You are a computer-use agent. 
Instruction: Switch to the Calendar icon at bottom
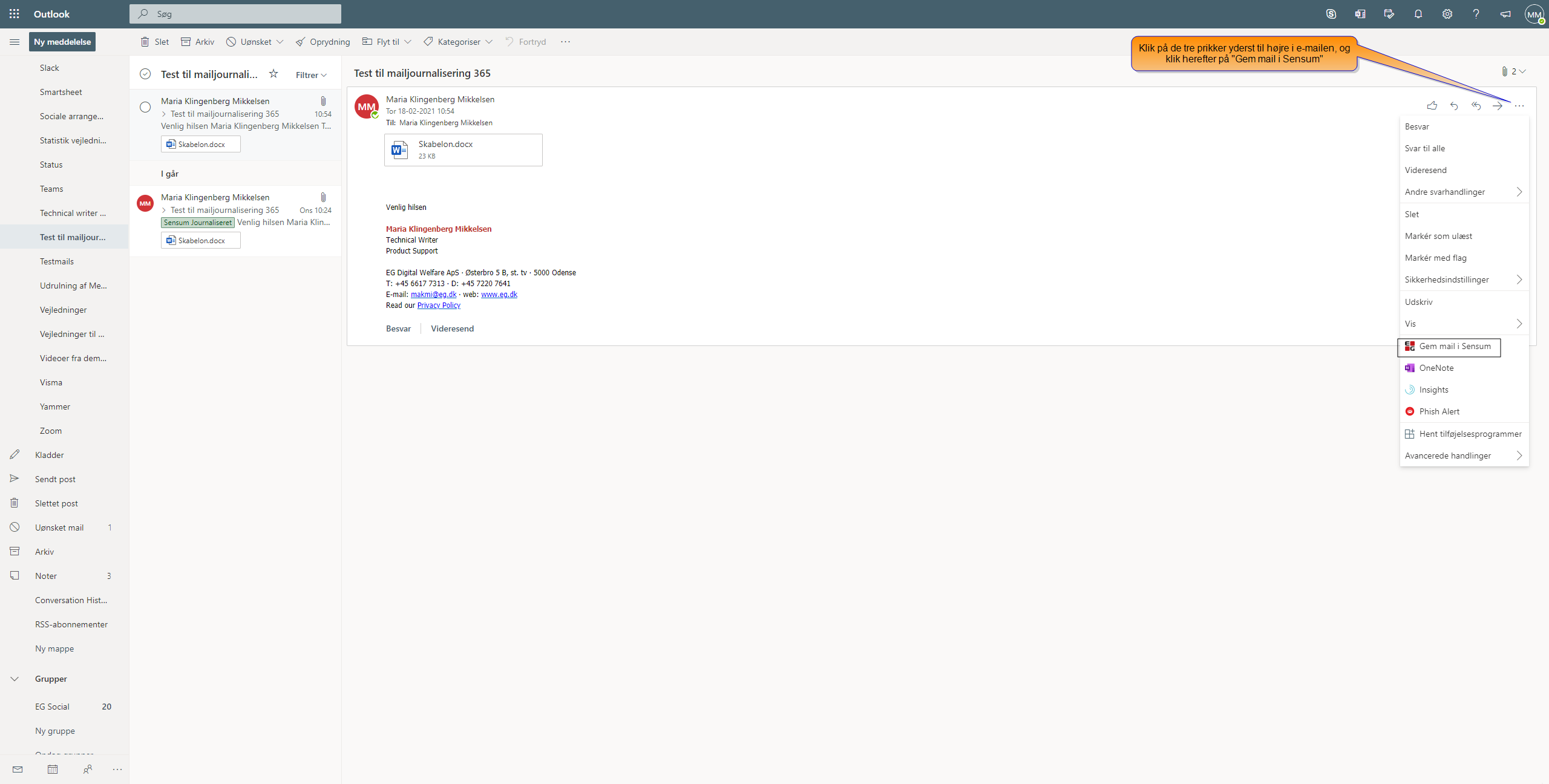tap(53, 769)
